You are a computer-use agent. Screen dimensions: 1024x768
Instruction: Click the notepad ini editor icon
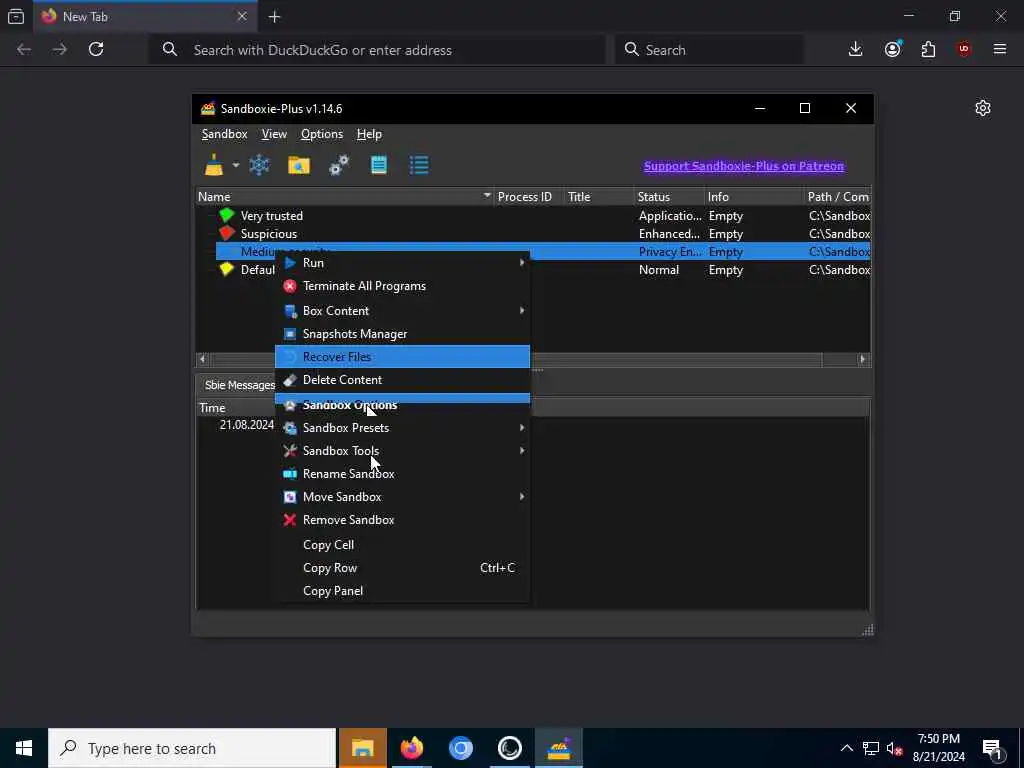[x=379, y=165]
